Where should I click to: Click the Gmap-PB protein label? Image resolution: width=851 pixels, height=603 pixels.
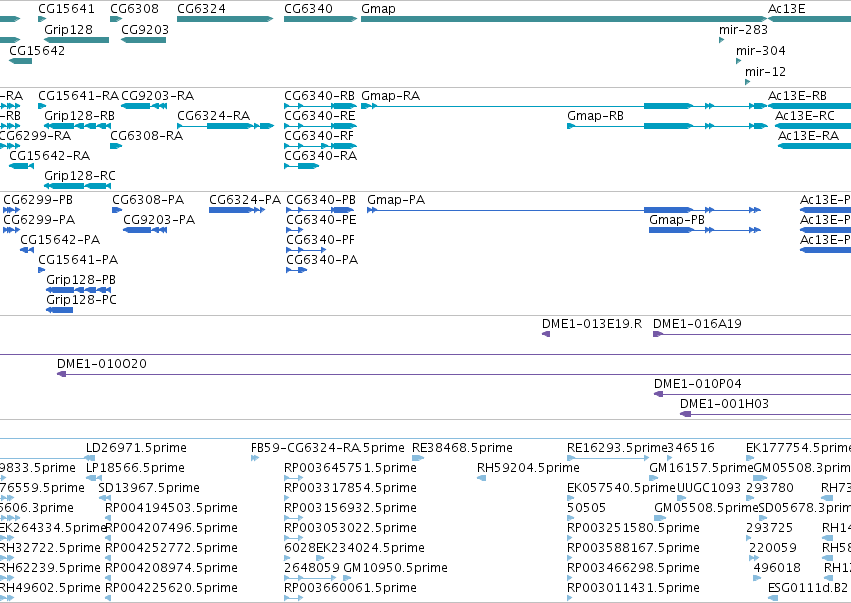pyautogui.click(x=677, y=220)
